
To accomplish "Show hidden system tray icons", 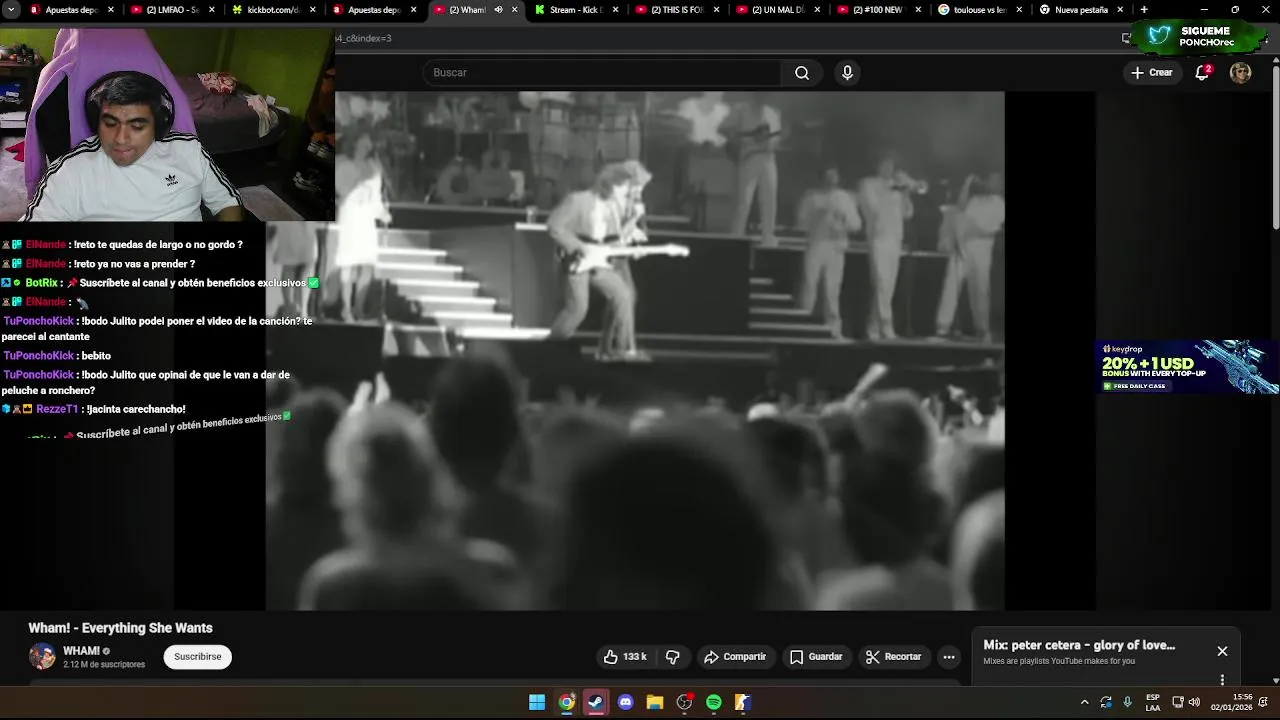I will point(1084,702).
